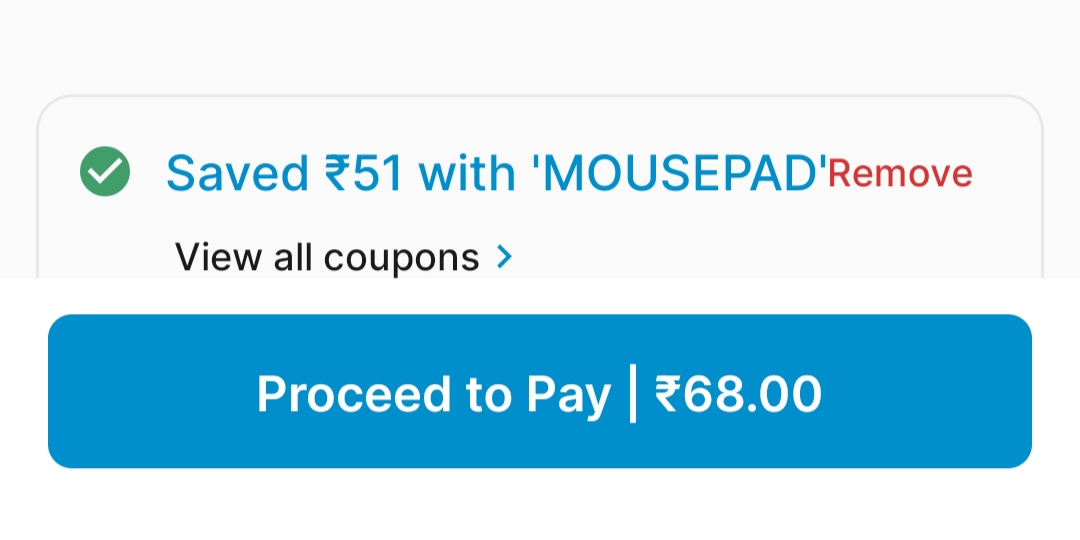Click the red Remove text
Viewport: 1080px width, 540px height.
tap(900, 174)
